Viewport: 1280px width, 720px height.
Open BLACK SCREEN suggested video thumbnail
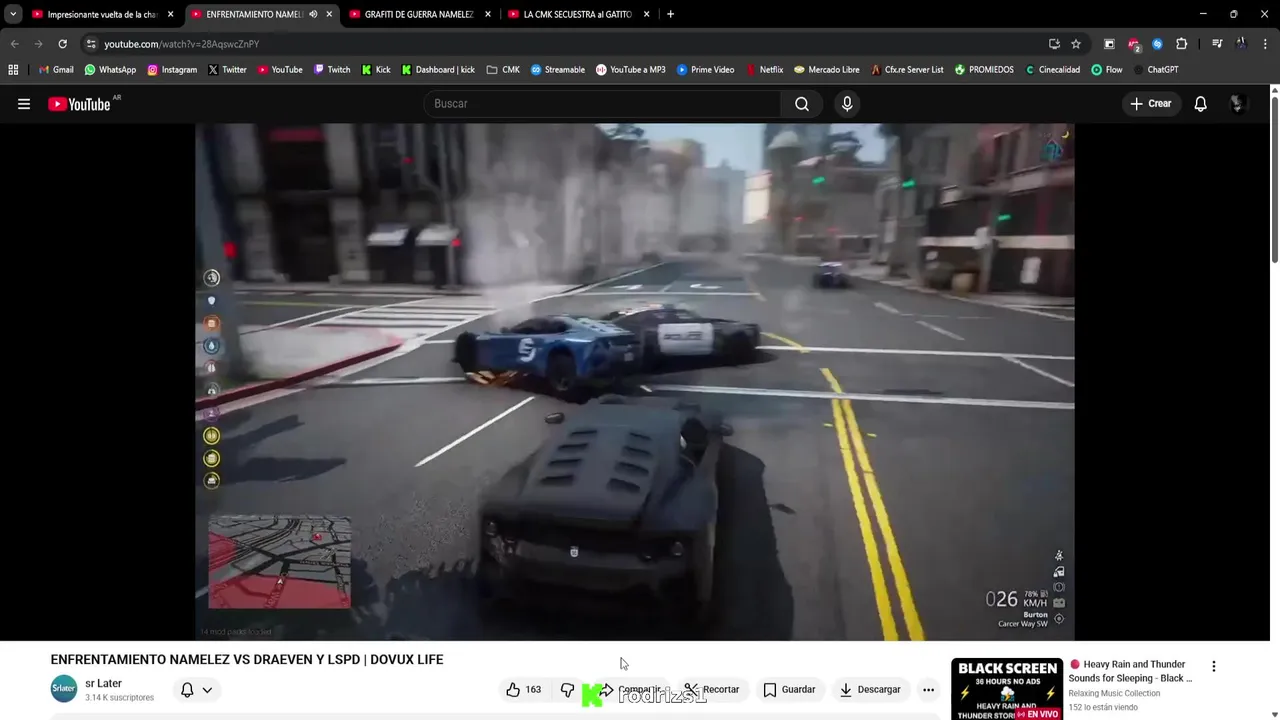(1006, 689)
